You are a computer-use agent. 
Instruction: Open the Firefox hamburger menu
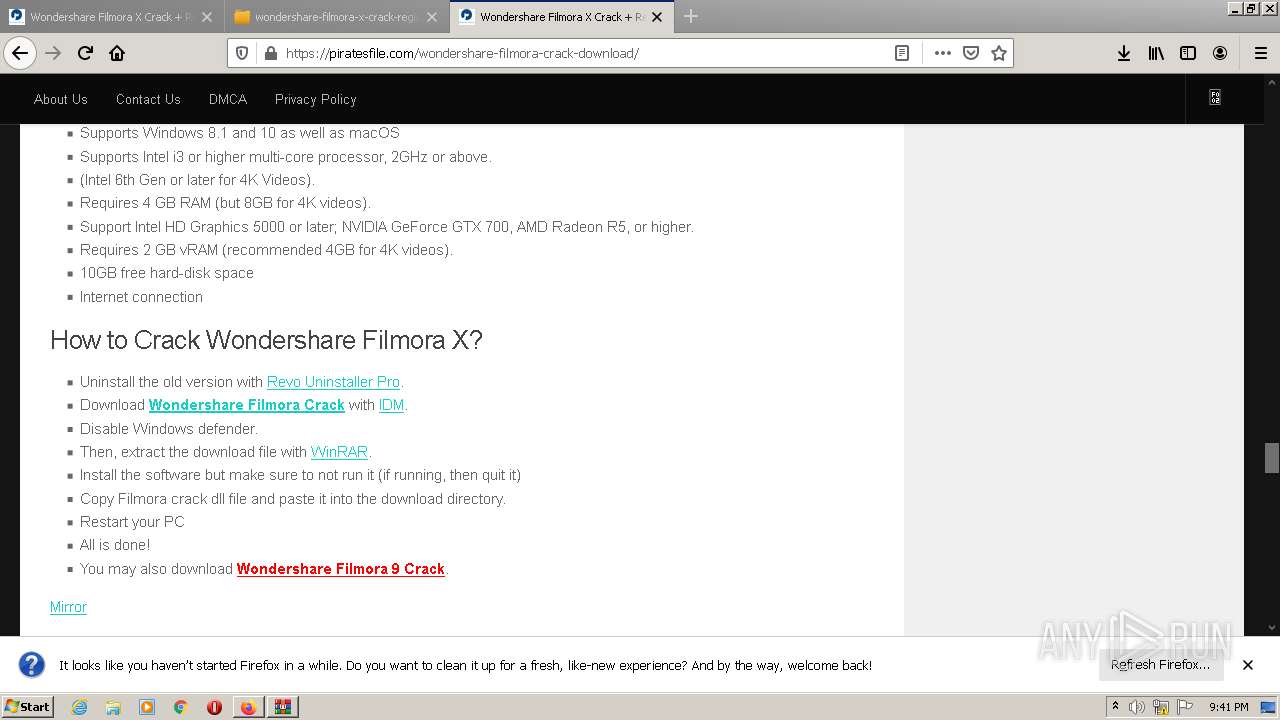pyautogui.click(x=1260, y=53)
